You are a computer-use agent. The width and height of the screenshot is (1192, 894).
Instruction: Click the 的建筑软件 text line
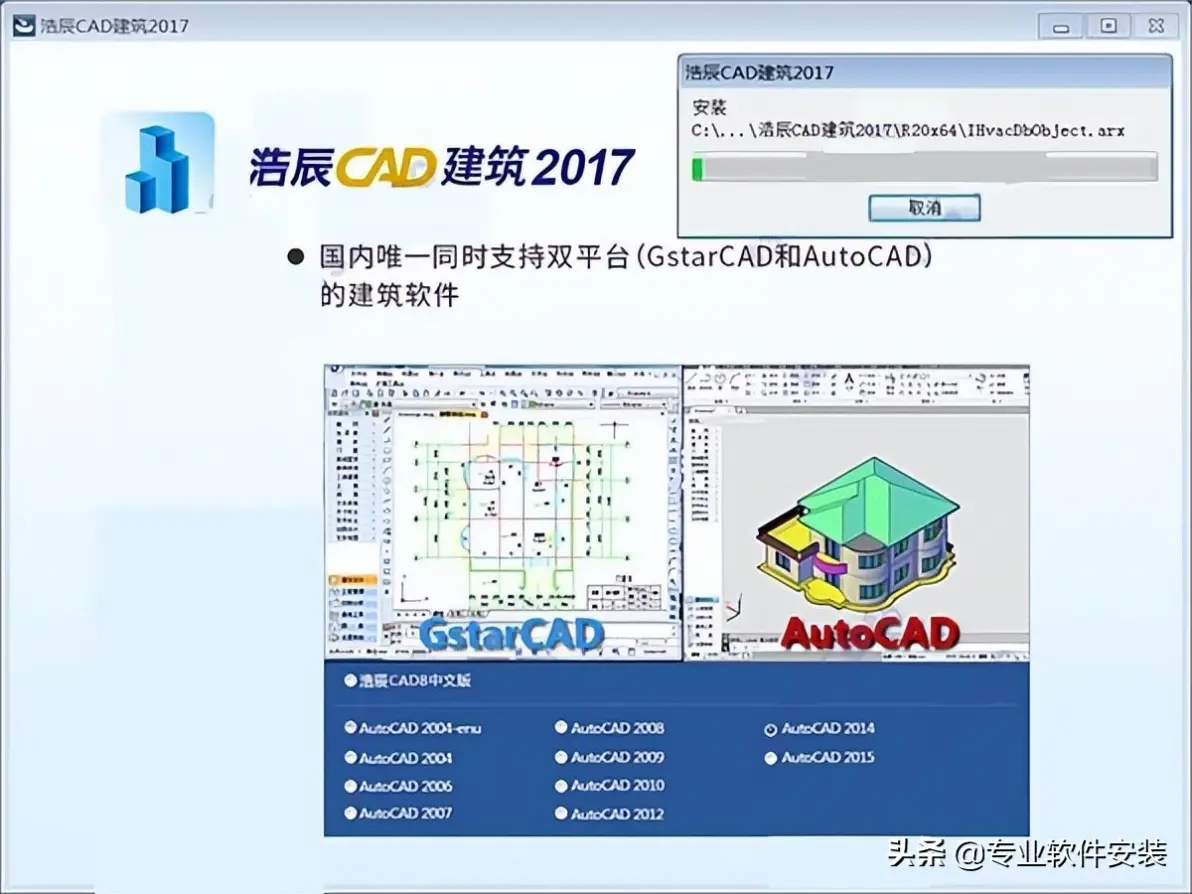tap(389, 294)
